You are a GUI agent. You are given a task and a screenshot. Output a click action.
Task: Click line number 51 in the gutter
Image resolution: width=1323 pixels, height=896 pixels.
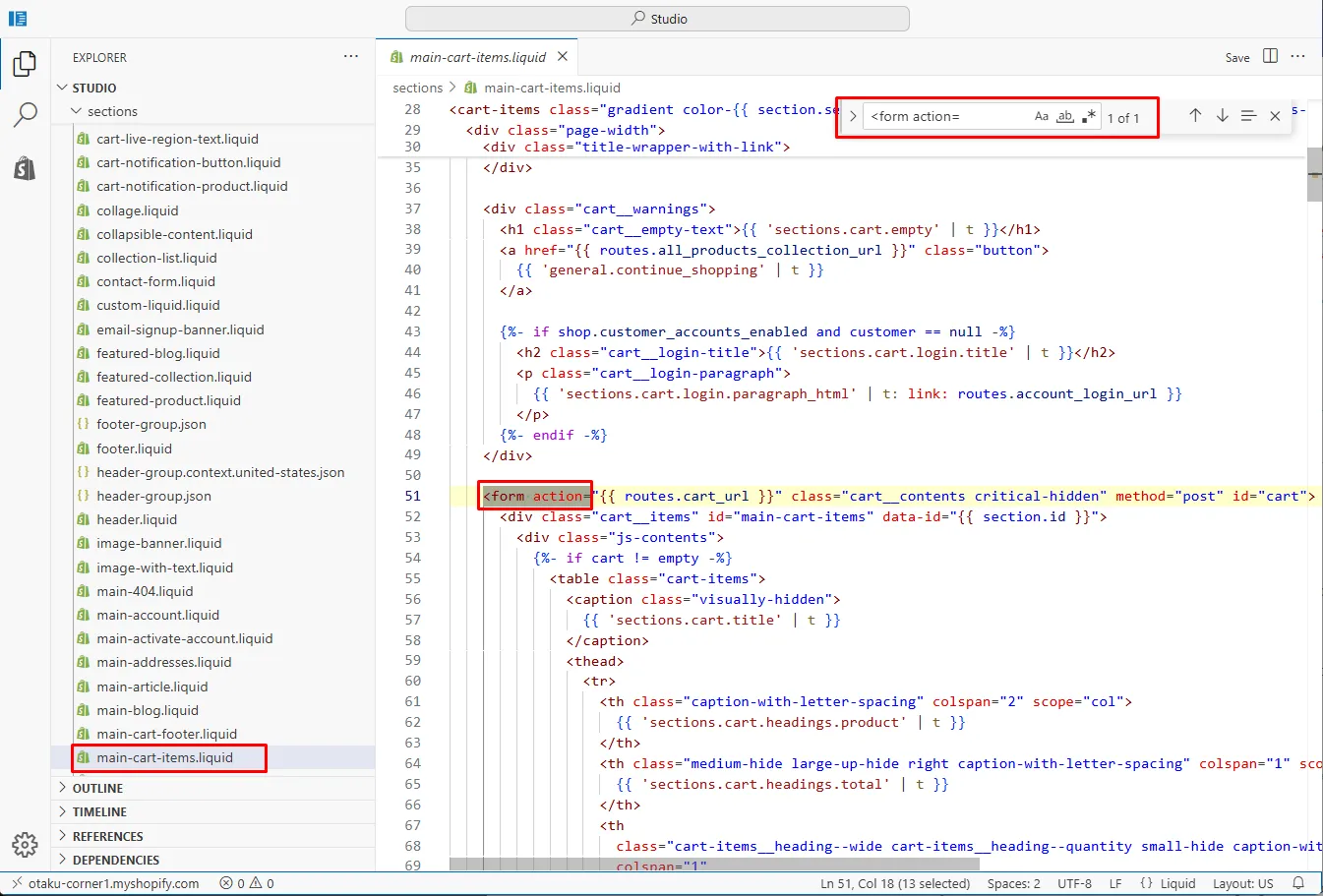(x=412, y=496)
